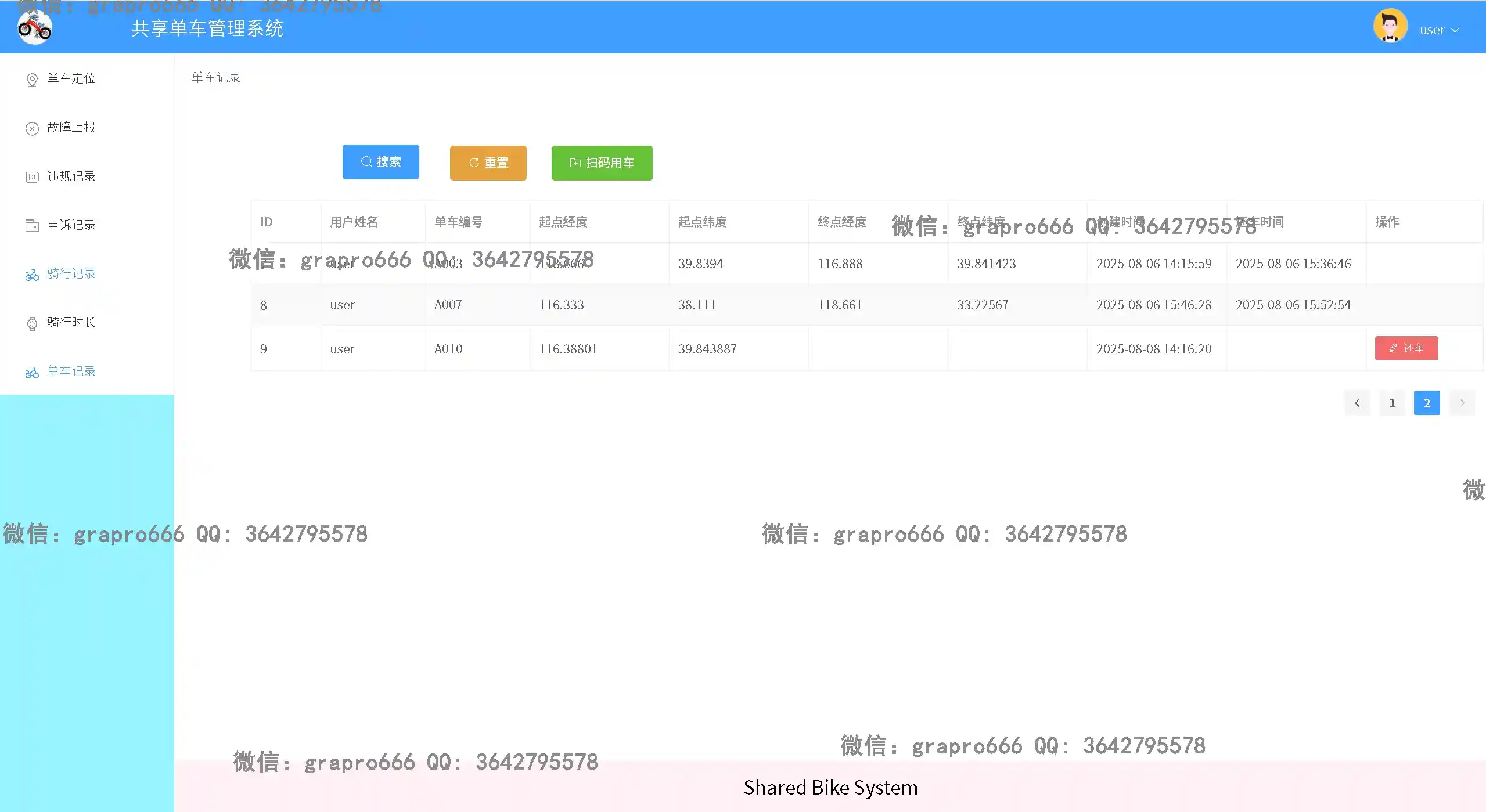Click the 故障上报 circle-x icon
The width and height of the screenshot is (1486, 812).
pos(32,128)
